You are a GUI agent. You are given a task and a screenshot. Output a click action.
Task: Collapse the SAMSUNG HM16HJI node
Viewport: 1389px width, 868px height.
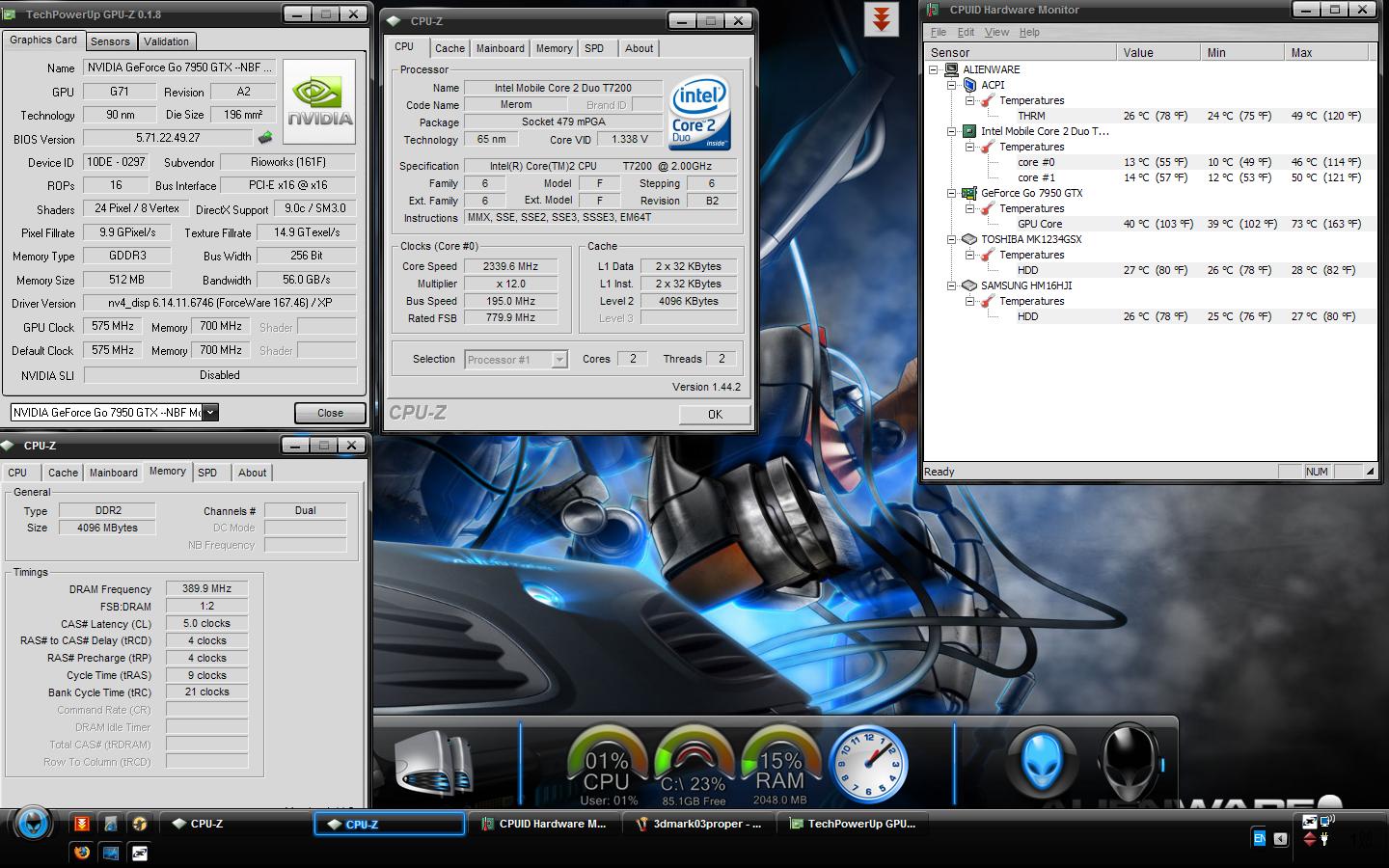pyautogui.click(x=951, y=285)
